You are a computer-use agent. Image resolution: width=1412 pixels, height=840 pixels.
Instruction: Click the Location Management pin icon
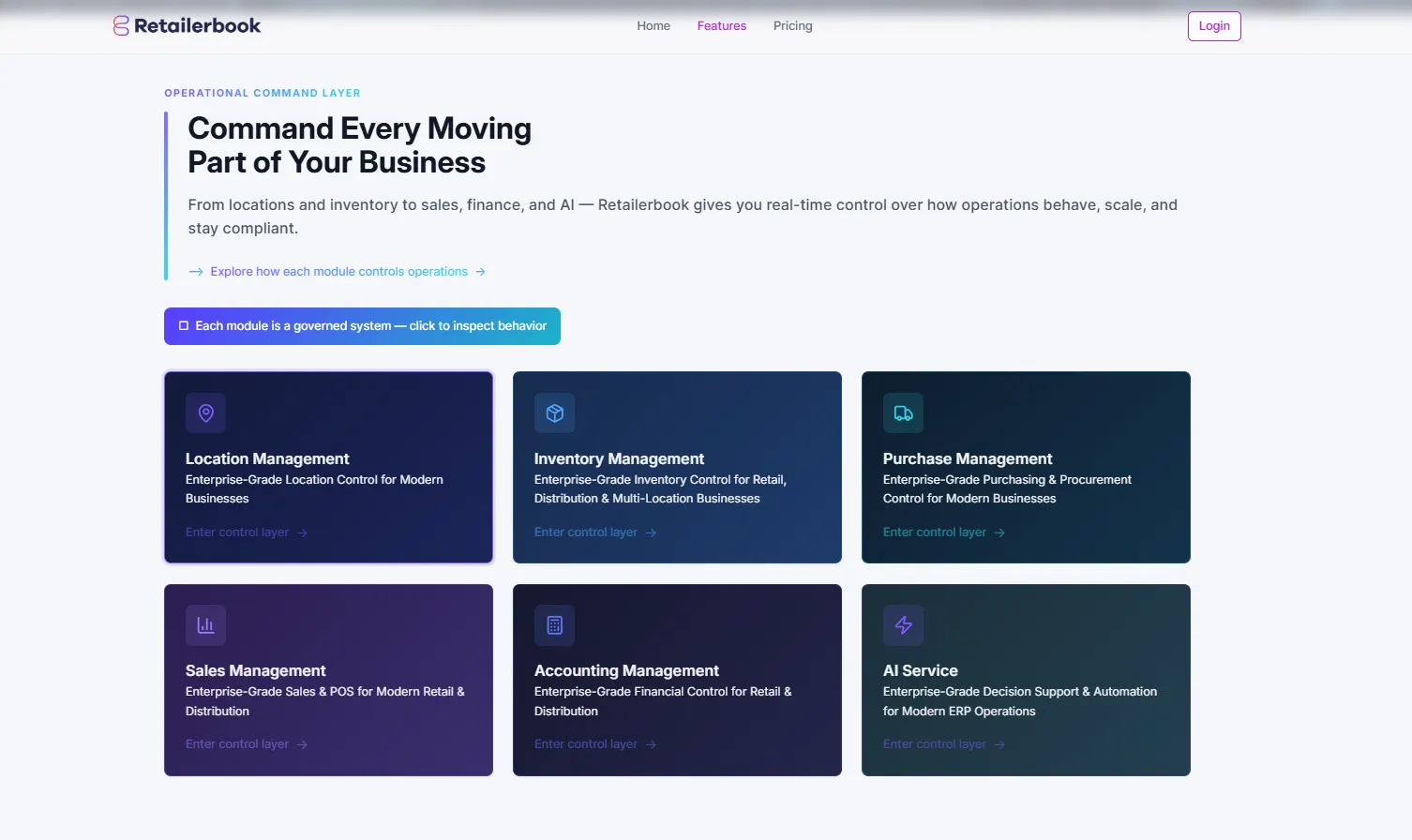click(205, 412)
